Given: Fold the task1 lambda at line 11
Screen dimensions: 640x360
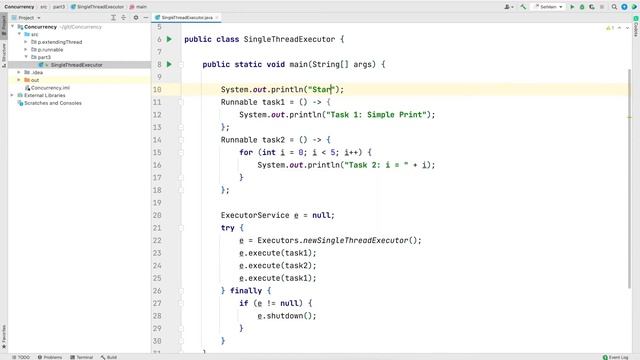Looking at the screenshot, I should (181, 102).
